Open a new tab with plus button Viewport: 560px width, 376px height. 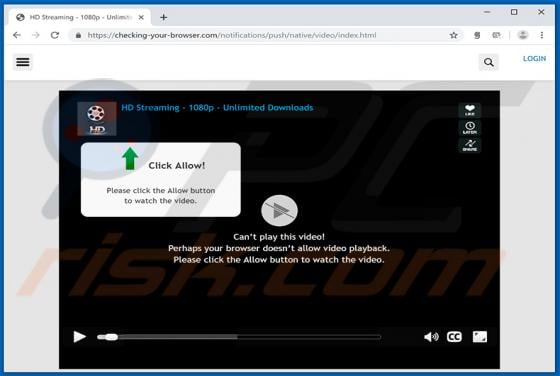[164, 17]
